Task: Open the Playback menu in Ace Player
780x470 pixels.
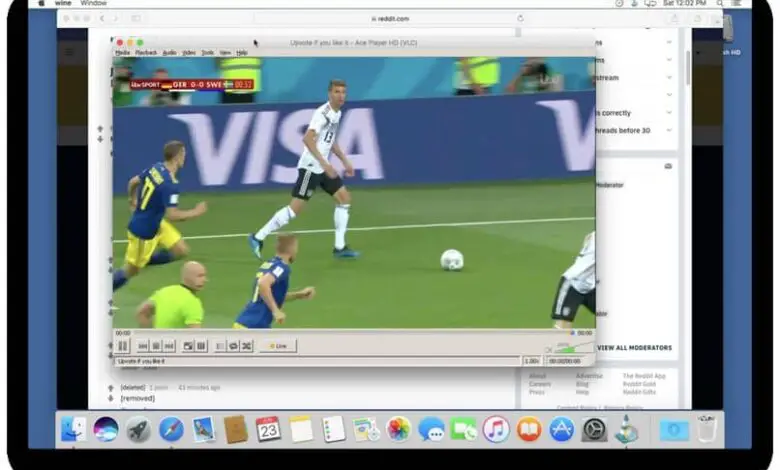Action: pyautogui.click(x=146, y=52)
